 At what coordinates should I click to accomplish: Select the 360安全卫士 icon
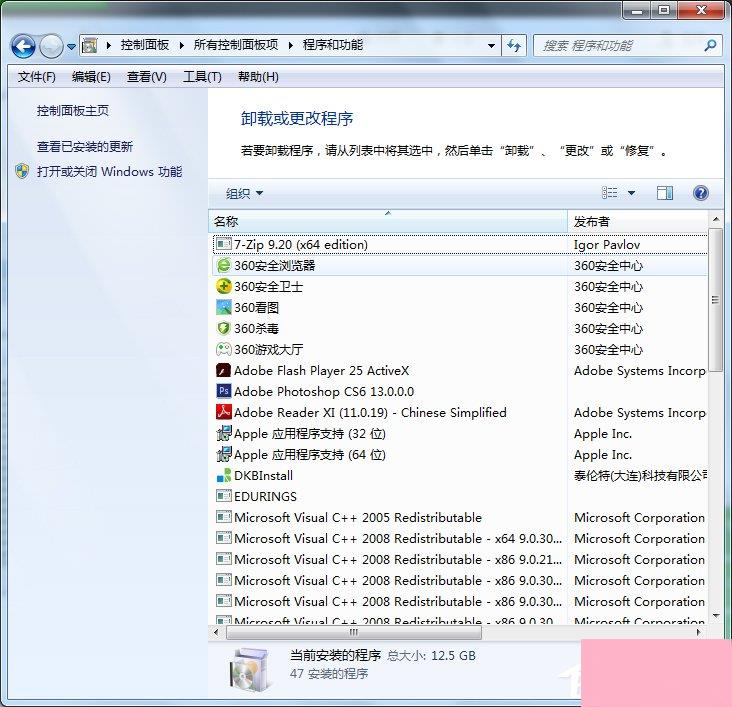click(224, 286)
